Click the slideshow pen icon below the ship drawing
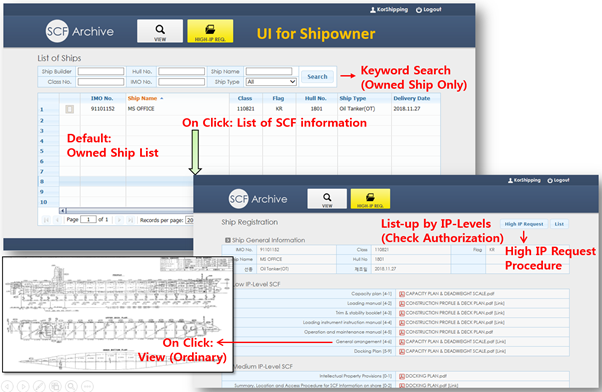 coord(39,386)
